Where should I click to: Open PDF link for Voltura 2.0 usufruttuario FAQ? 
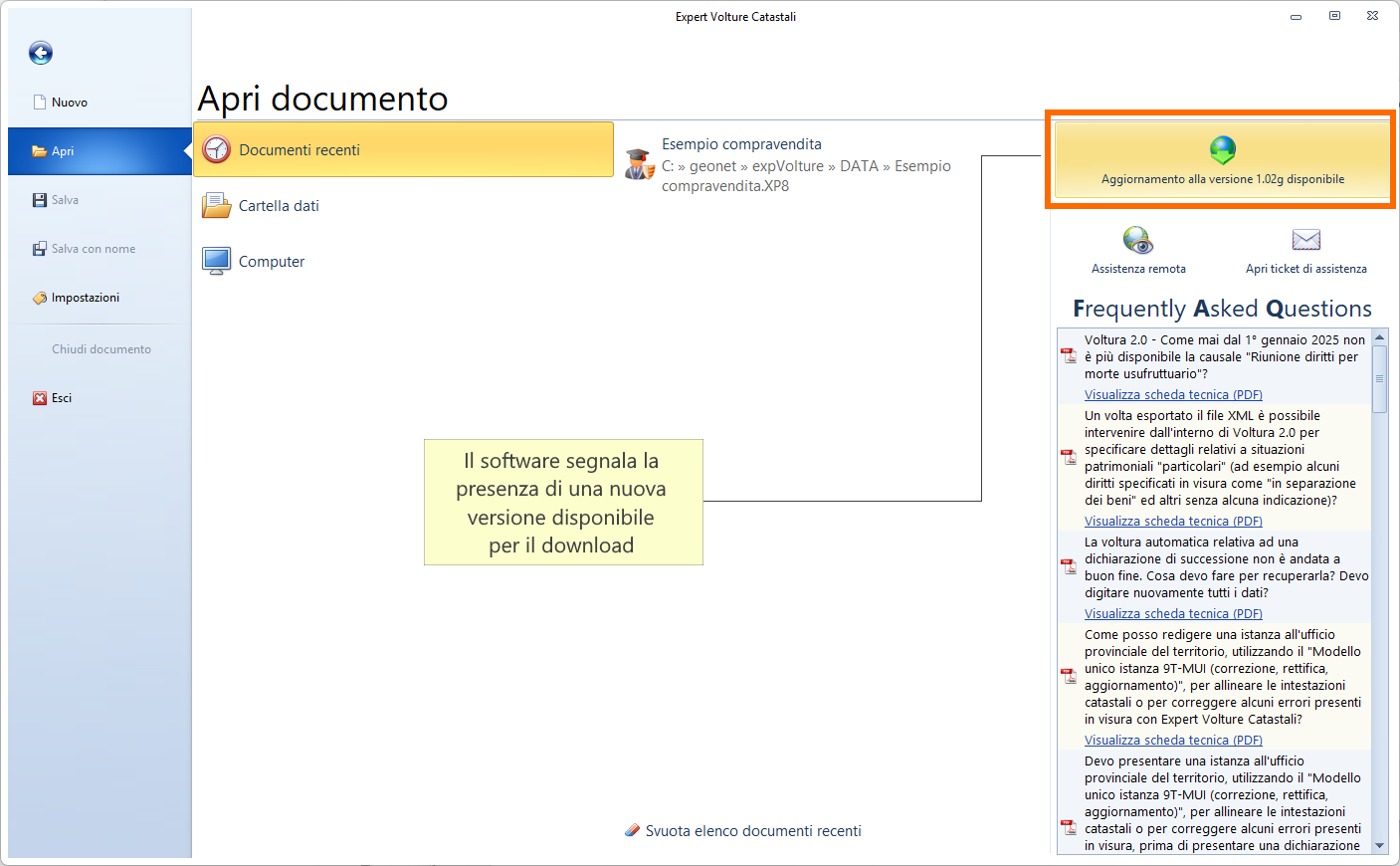pos(1173,395)
